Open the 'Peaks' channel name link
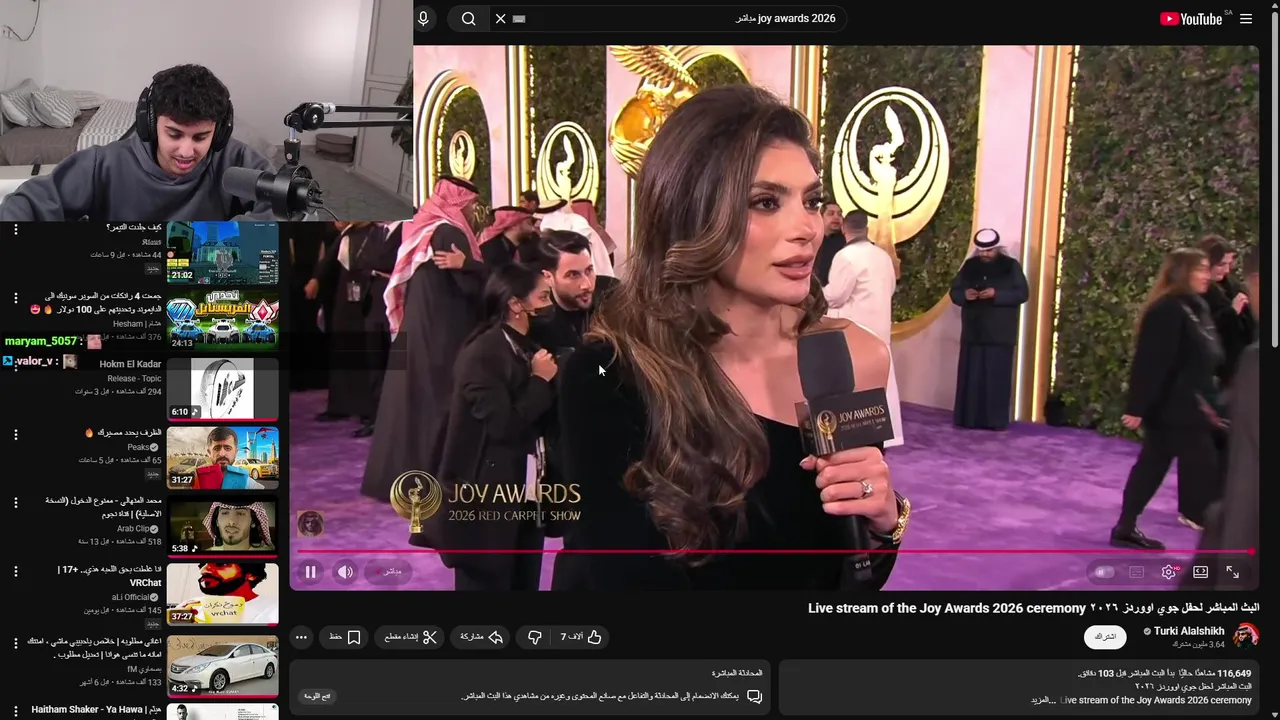This screenshot has width=1280, height=720. pyautogui.click(x=138, y=447)
